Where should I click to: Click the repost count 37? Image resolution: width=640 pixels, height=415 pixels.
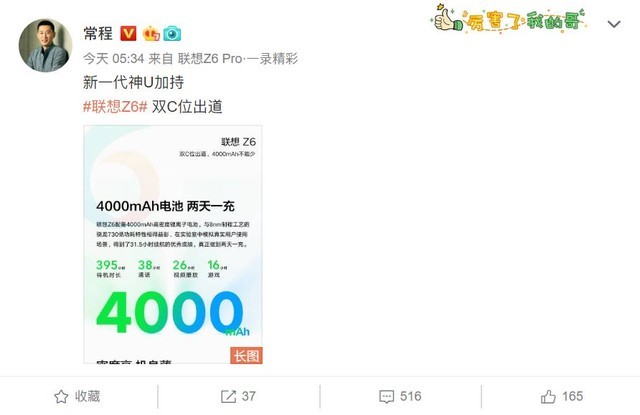pos(249,396)
